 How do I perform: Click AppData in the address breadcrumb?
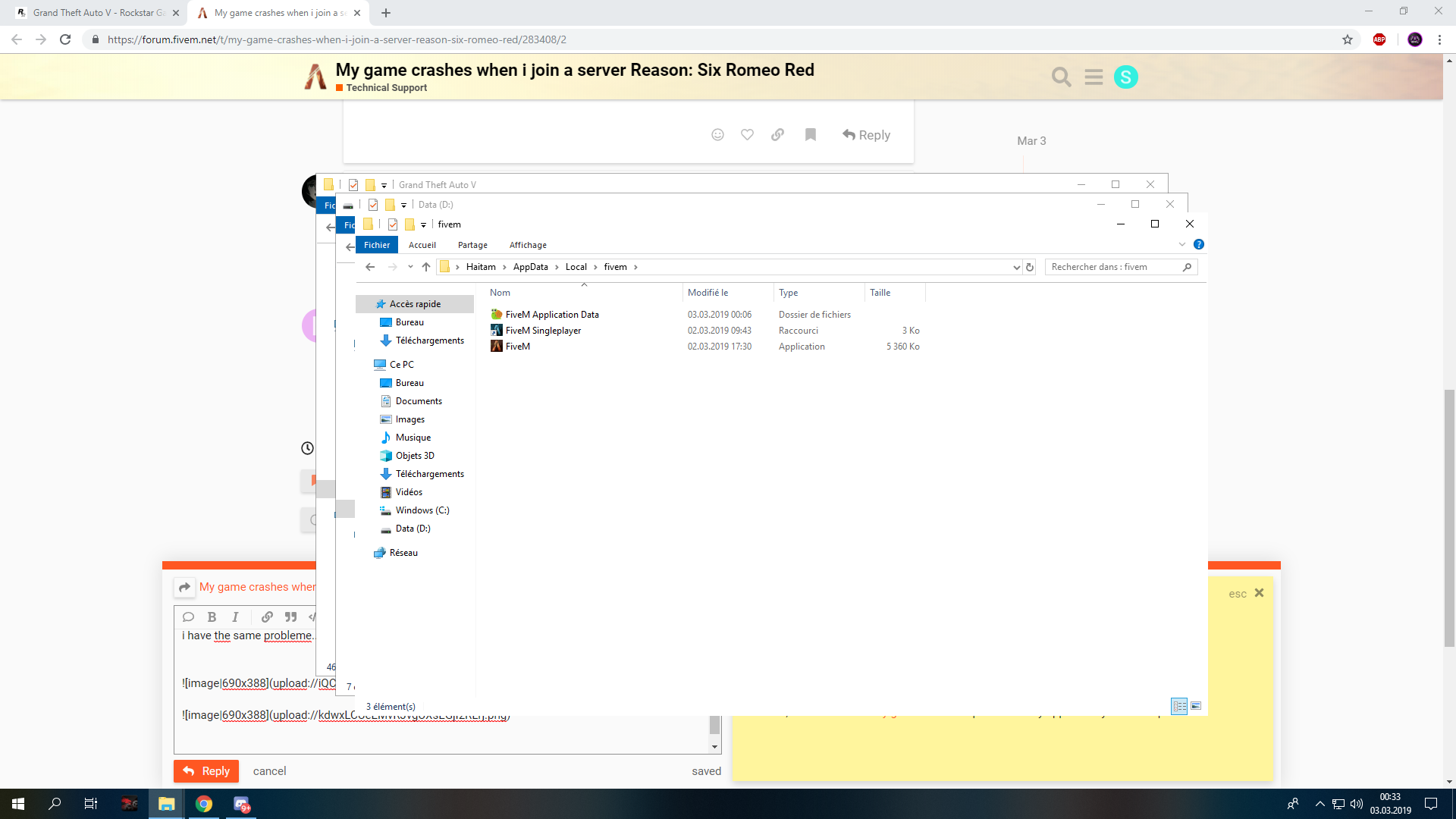tap(530, 267)
